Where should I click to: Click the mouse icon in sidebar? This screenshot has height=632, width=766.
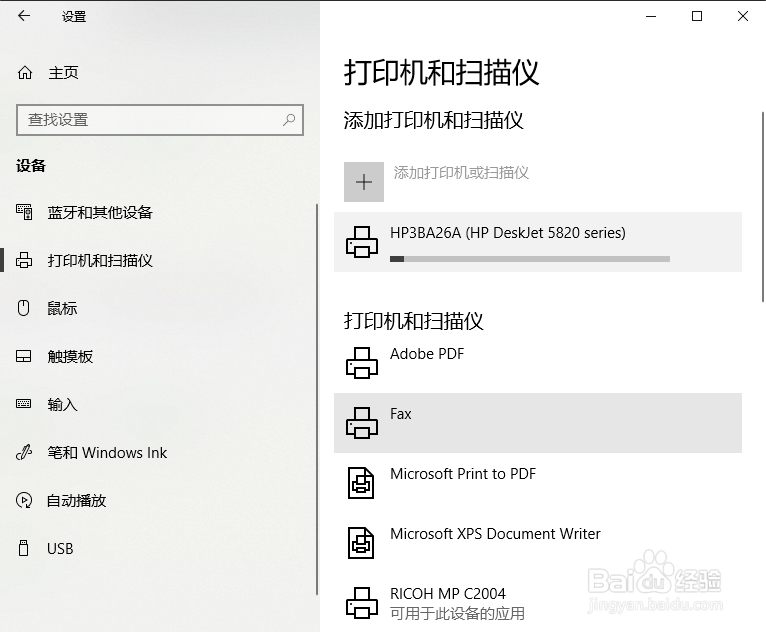click(x=23, y=308)
